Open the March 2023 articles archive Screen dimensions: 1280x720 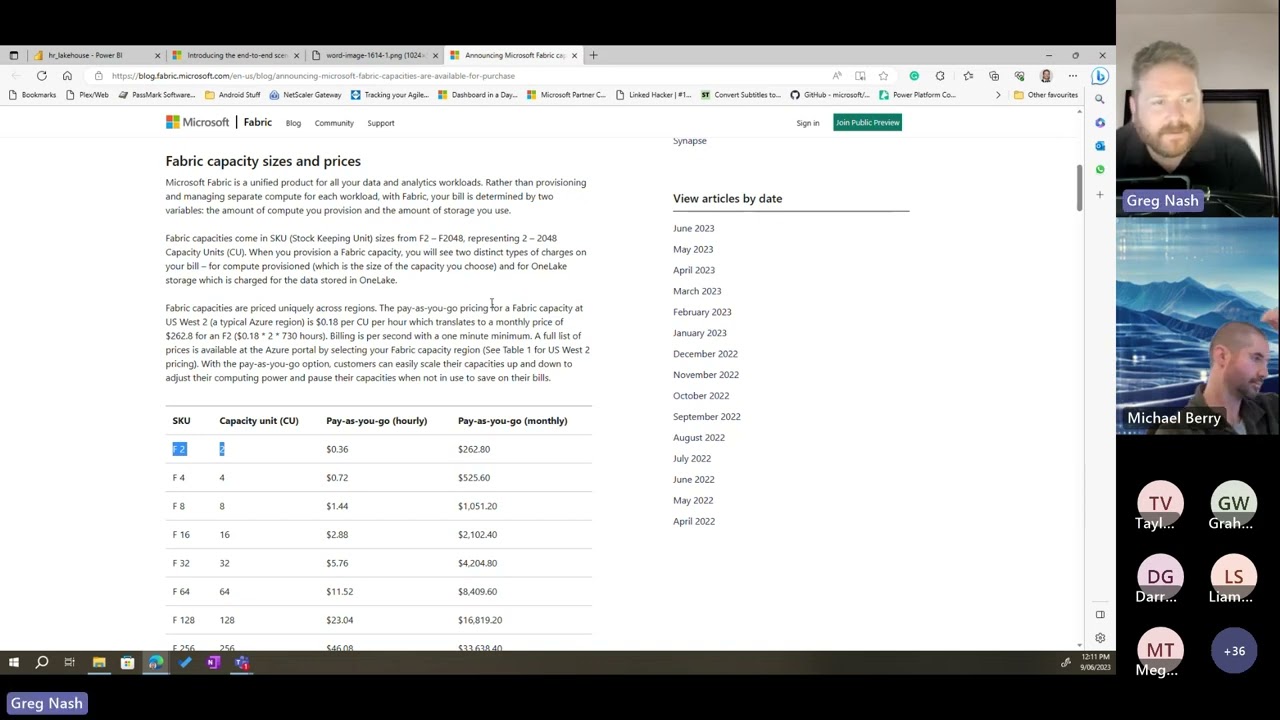pyautogui.click(x=697, y=291)
